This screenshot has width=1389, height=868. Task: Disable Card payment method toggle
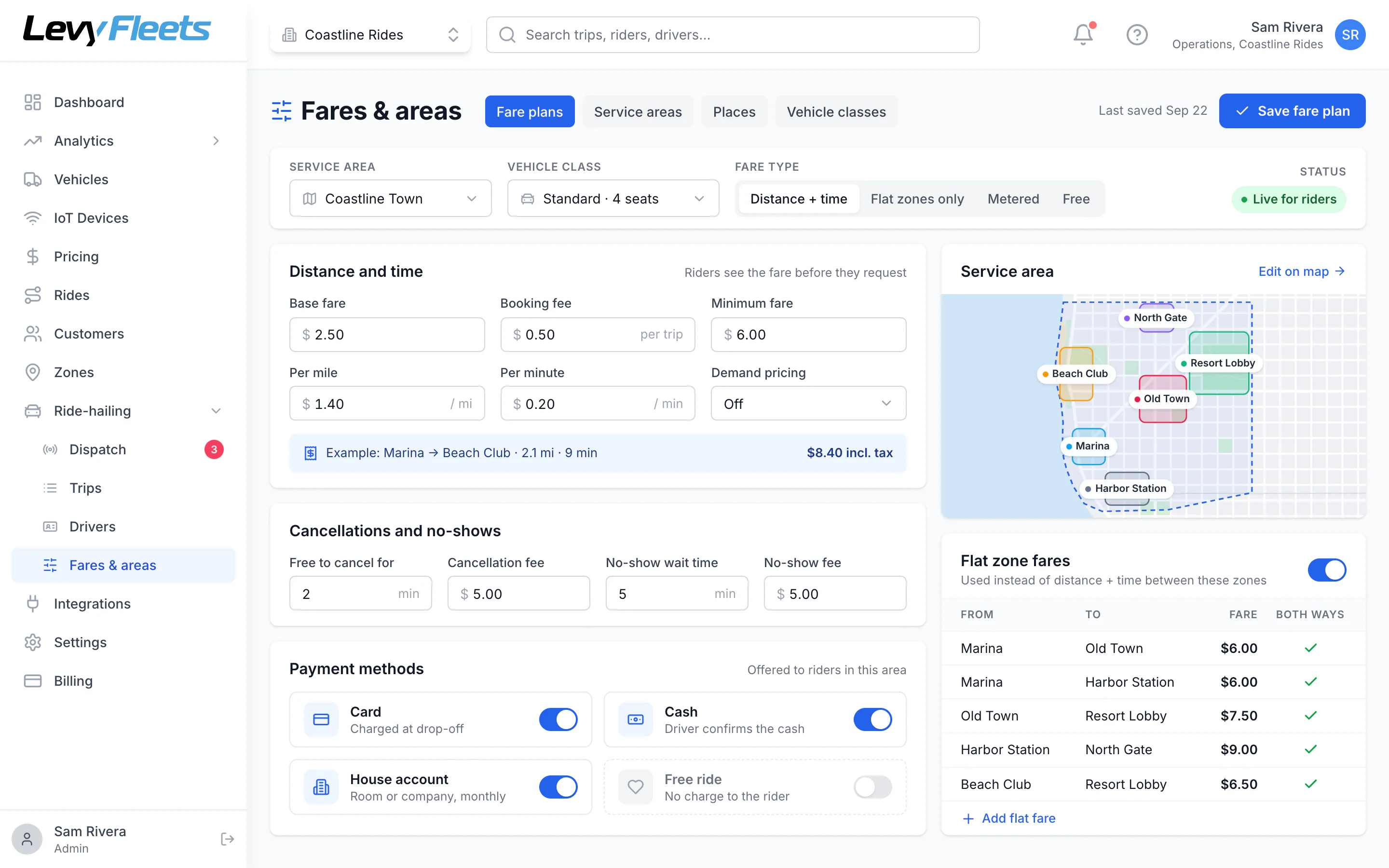[558, 719]
